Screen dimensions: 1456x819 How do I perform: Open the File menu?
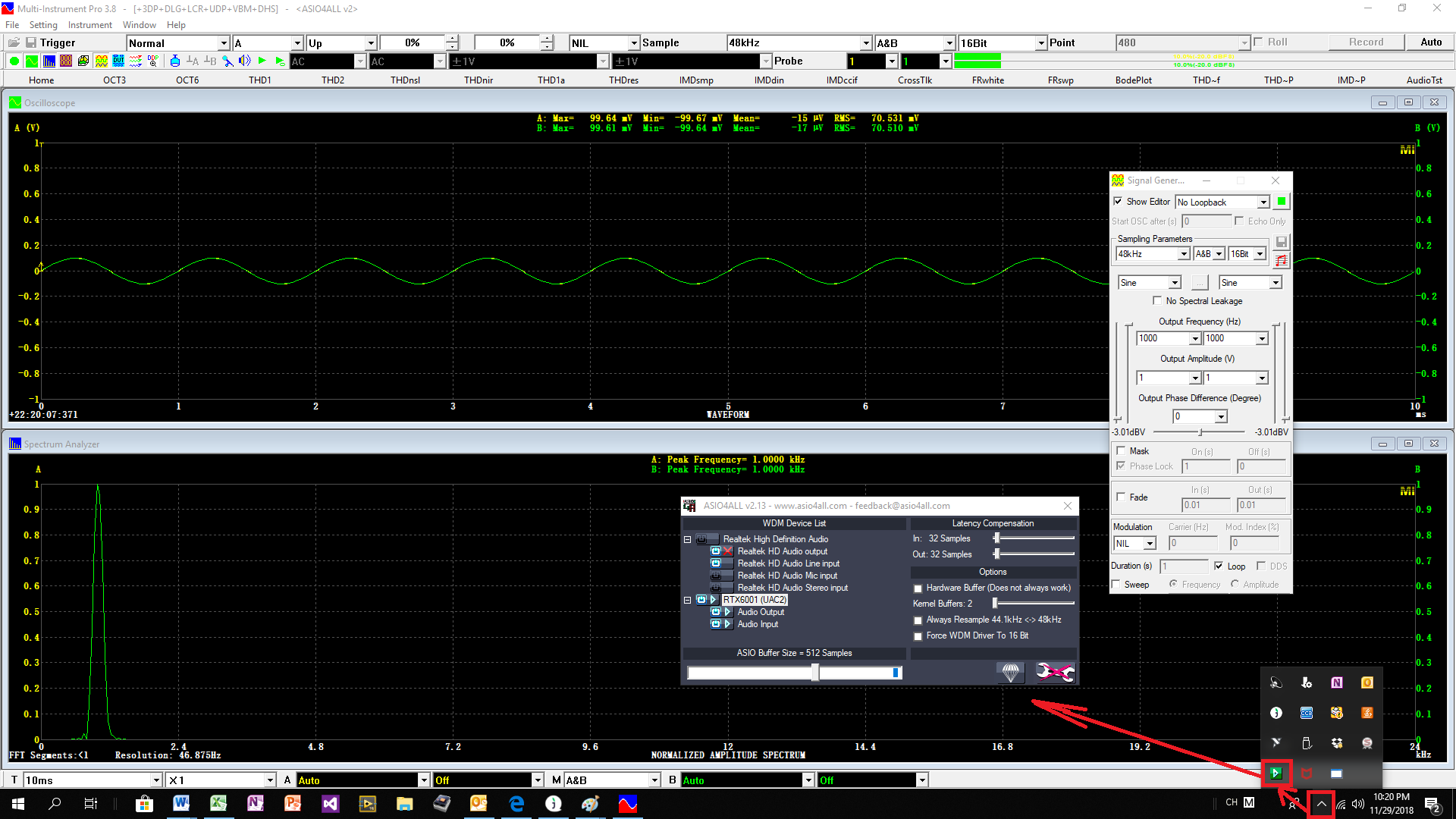[x=12, y=25]
